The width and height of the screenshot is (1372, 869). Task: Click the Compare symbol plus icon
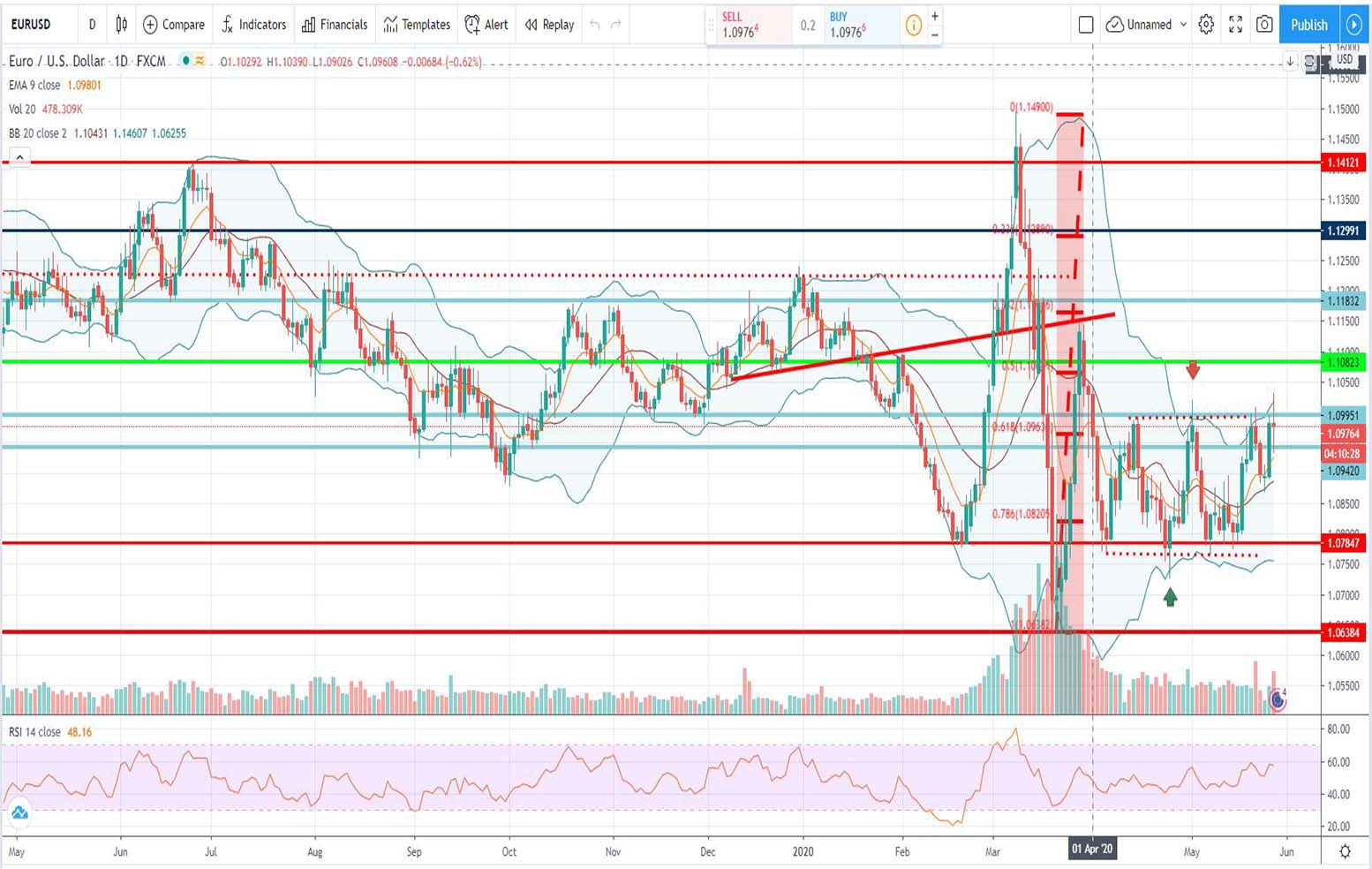pyautogui.click(x=150, y=25)
